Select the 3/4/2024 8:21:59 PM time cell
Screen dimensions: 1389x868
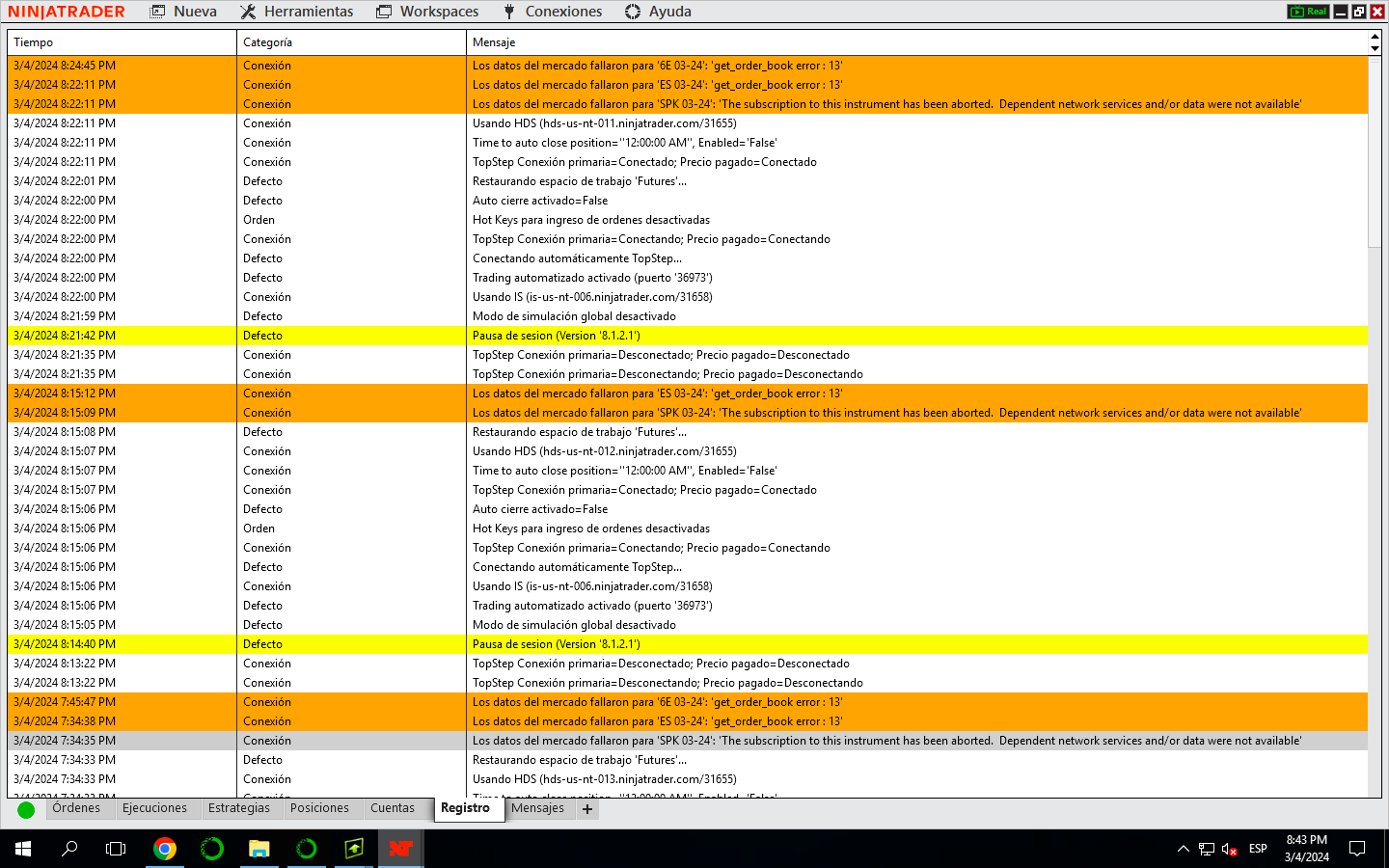pos(122,316)
